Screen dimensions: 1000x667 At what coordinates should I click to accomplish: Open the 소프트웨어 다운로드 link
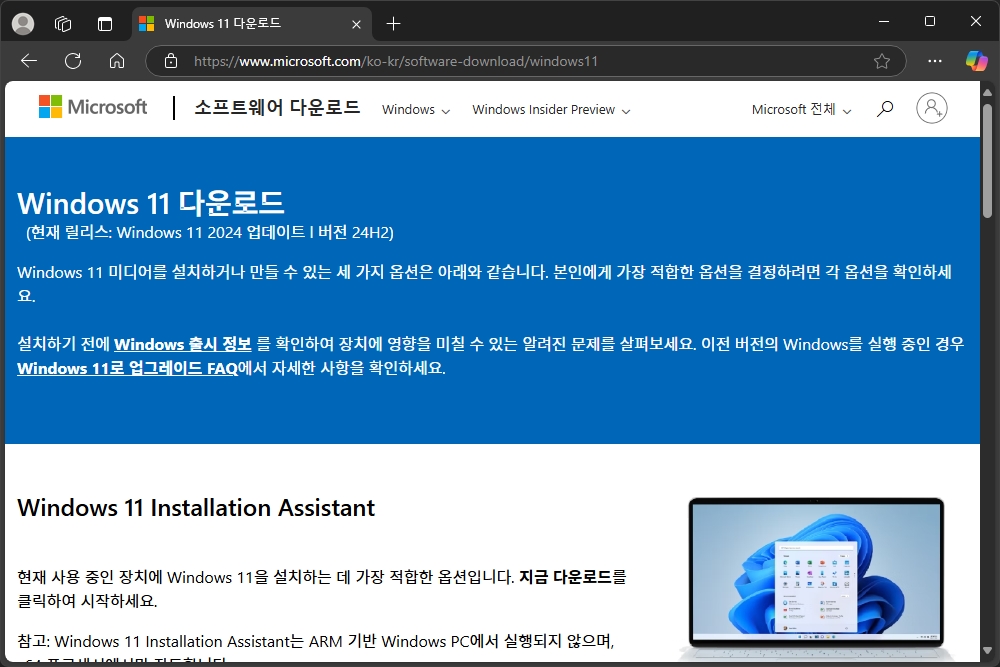point(277,107)
